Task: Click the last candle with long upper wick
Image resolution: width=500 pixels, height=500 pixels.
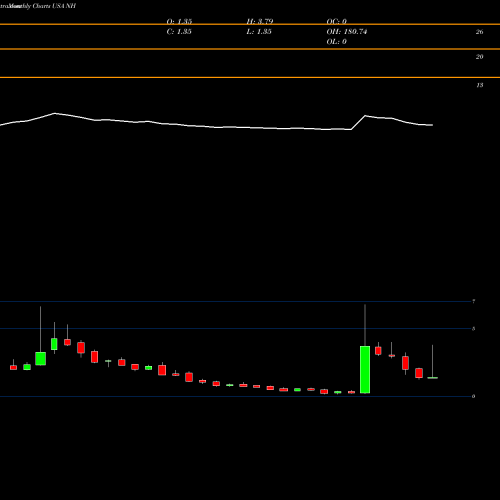Action: (x=432, y=362)
